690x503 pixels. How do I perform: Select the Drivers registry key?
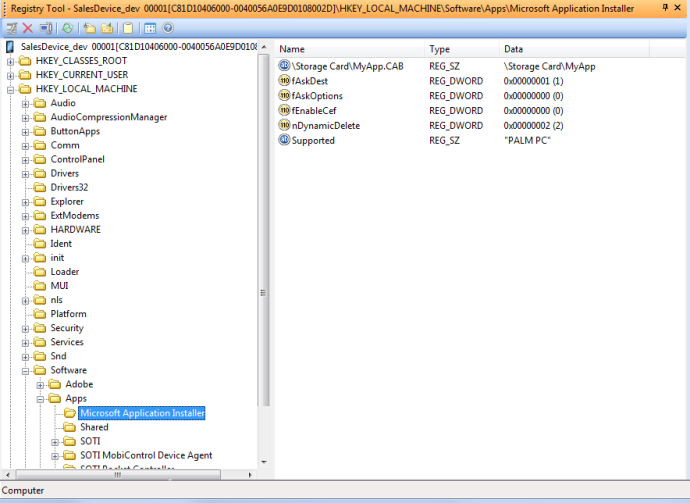pyautogui.click(x=64, y=173)
